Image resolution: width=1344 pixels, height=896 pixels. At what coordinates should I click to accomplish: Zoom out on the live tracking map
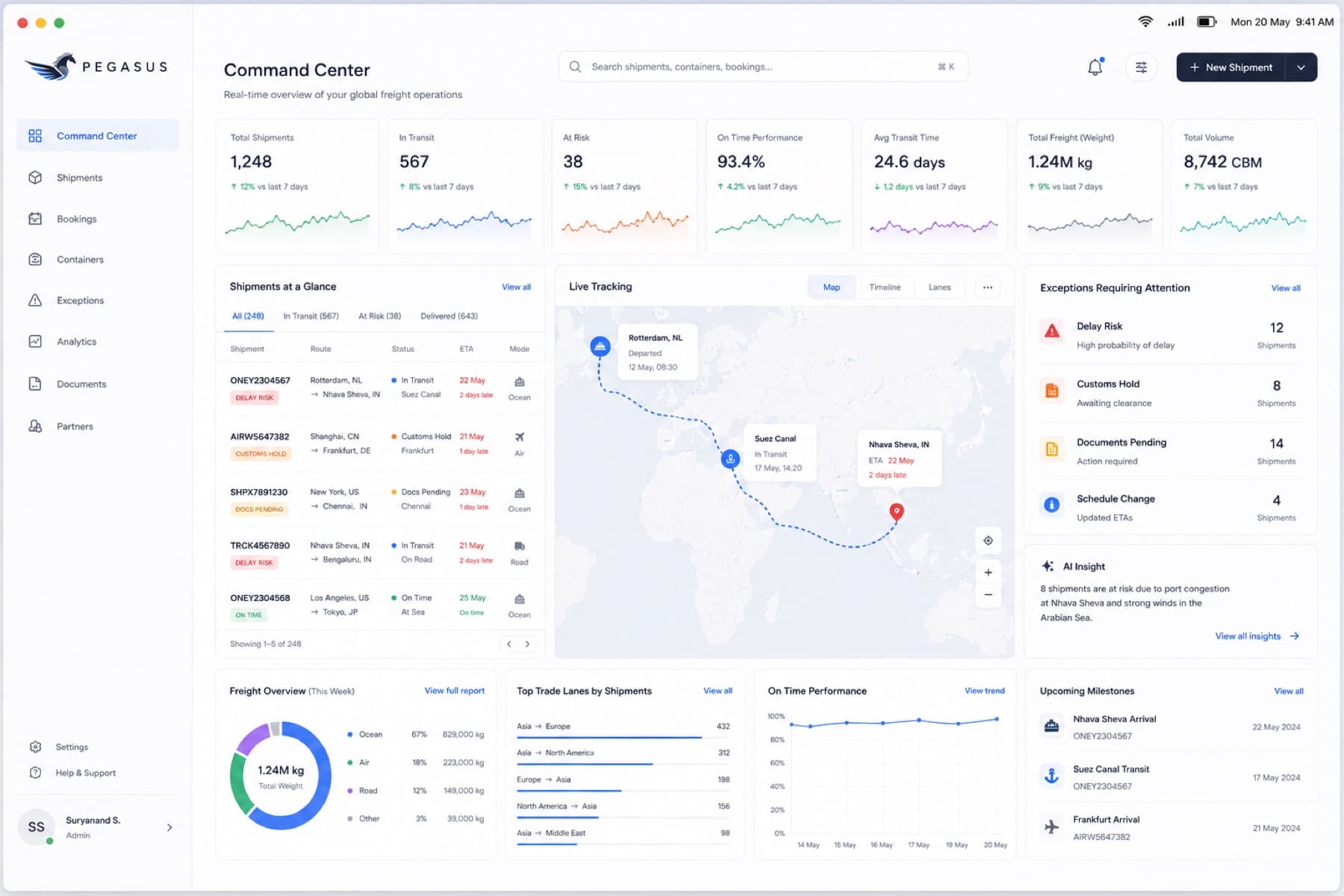point(988,595)
